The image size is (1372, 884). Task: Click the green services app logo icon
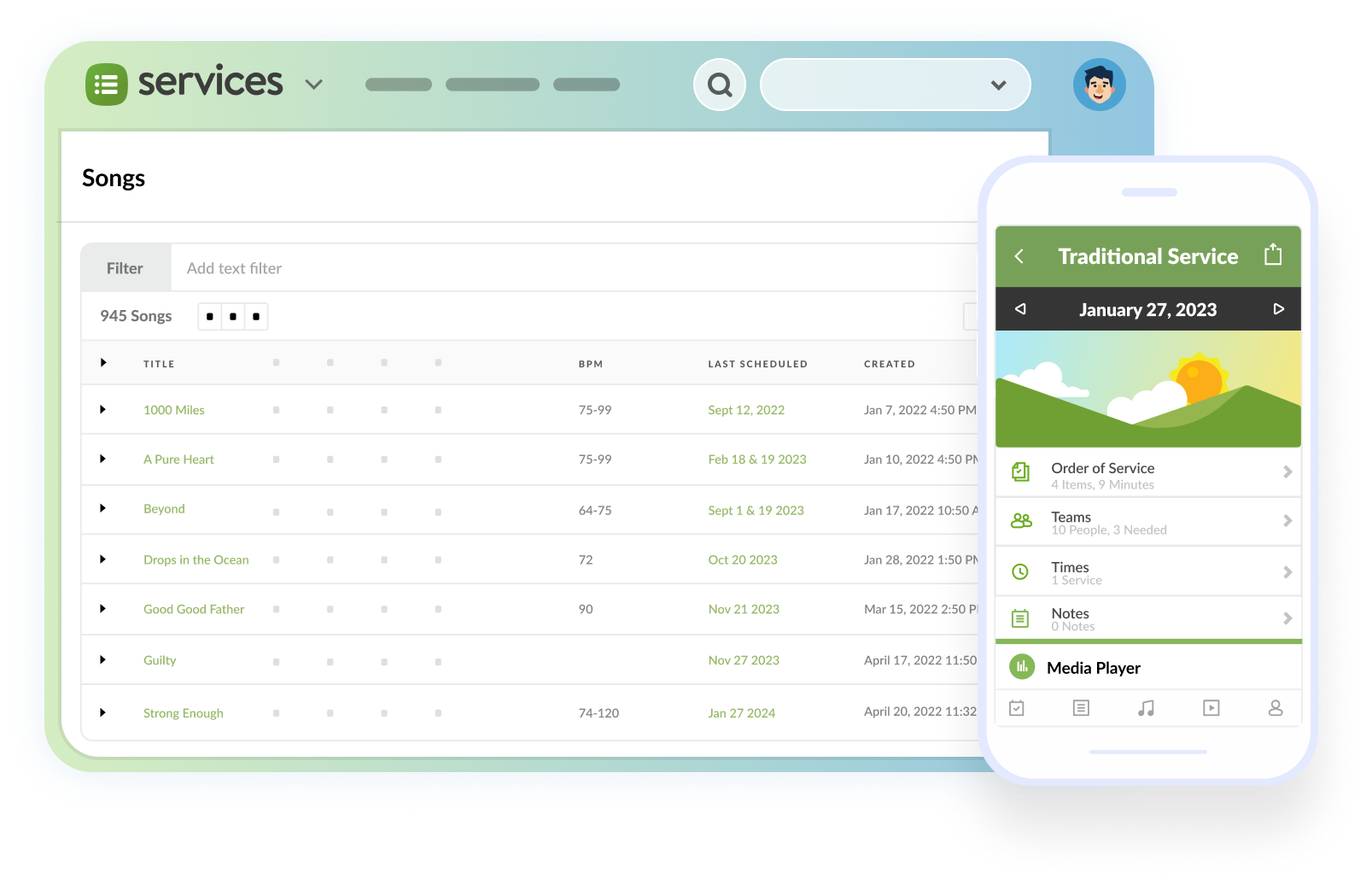(107, 85)
